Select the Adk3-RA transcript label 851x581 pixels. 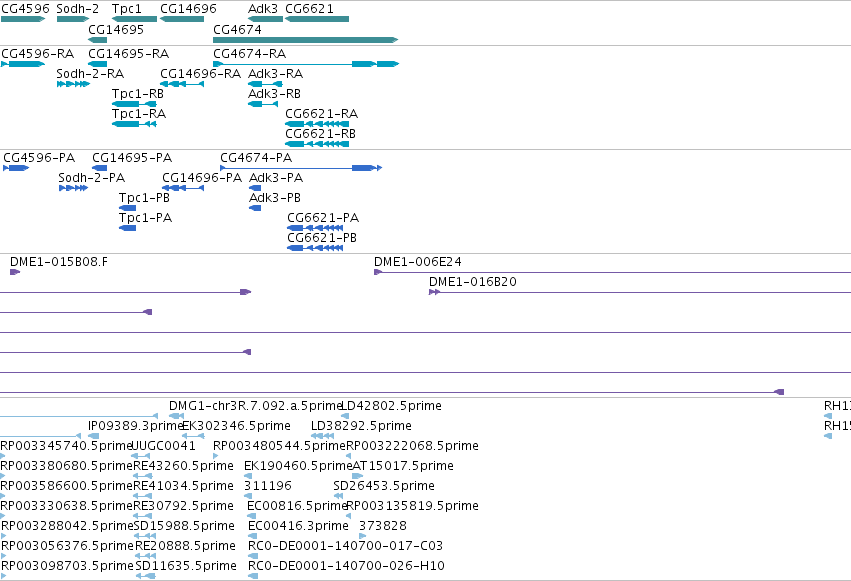coord(275,74)
